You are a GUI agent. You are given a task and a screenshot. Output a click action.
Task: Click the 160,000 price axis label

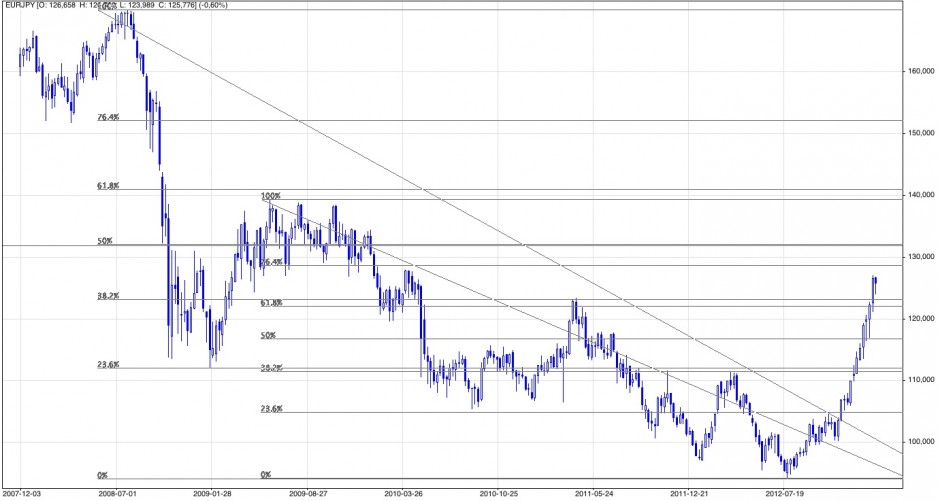pyautogui.click(x=919, y=71)
